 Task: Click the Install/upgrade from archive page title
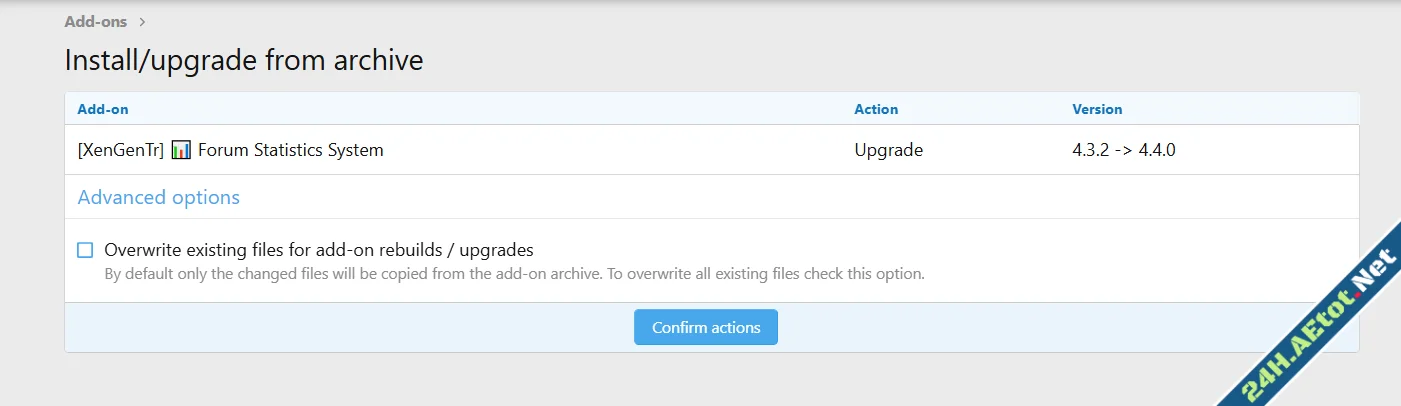click(x=244, y=60)
